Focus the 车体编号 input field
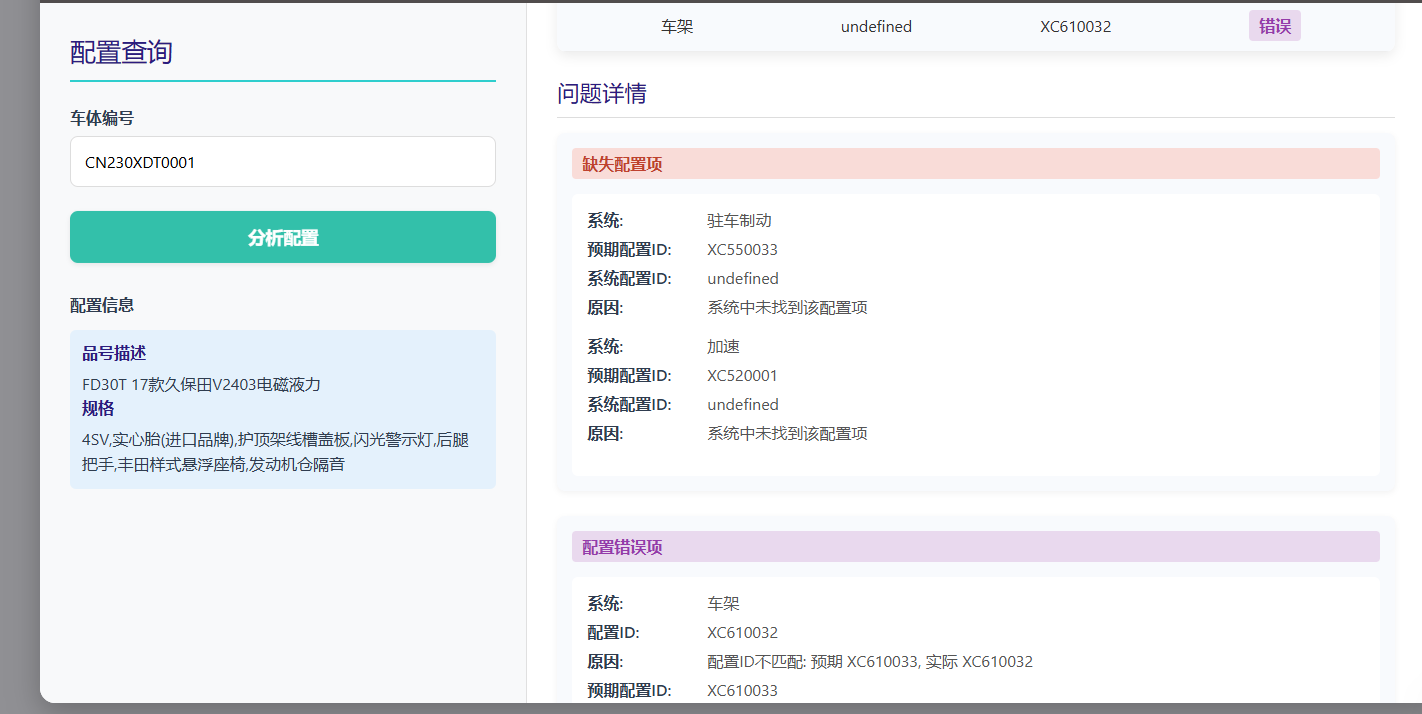This screenshot has width=1422, height=714. (283, 162)
